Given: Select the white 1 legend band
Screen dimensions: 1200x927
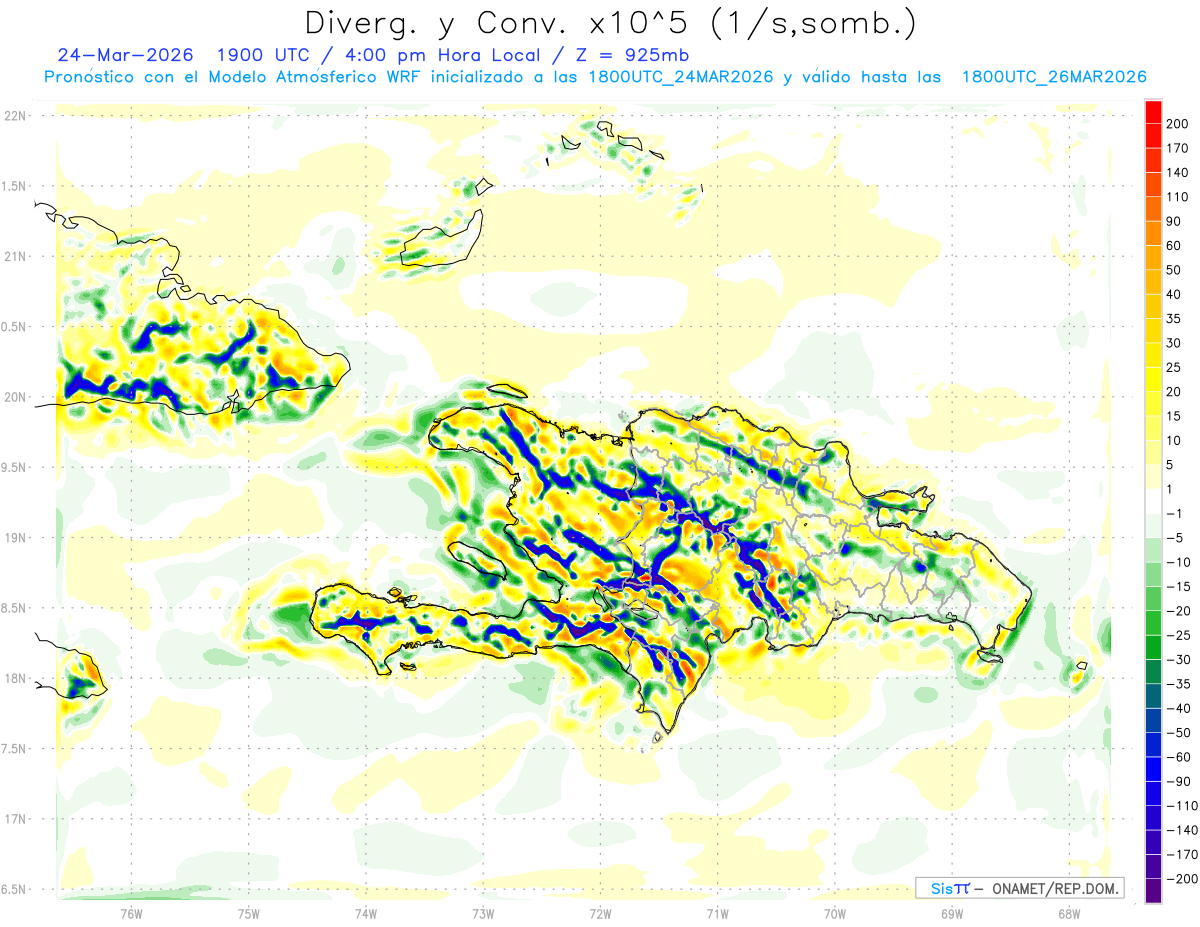Looking at the screenshot, I should click(x=1152, y=501).
